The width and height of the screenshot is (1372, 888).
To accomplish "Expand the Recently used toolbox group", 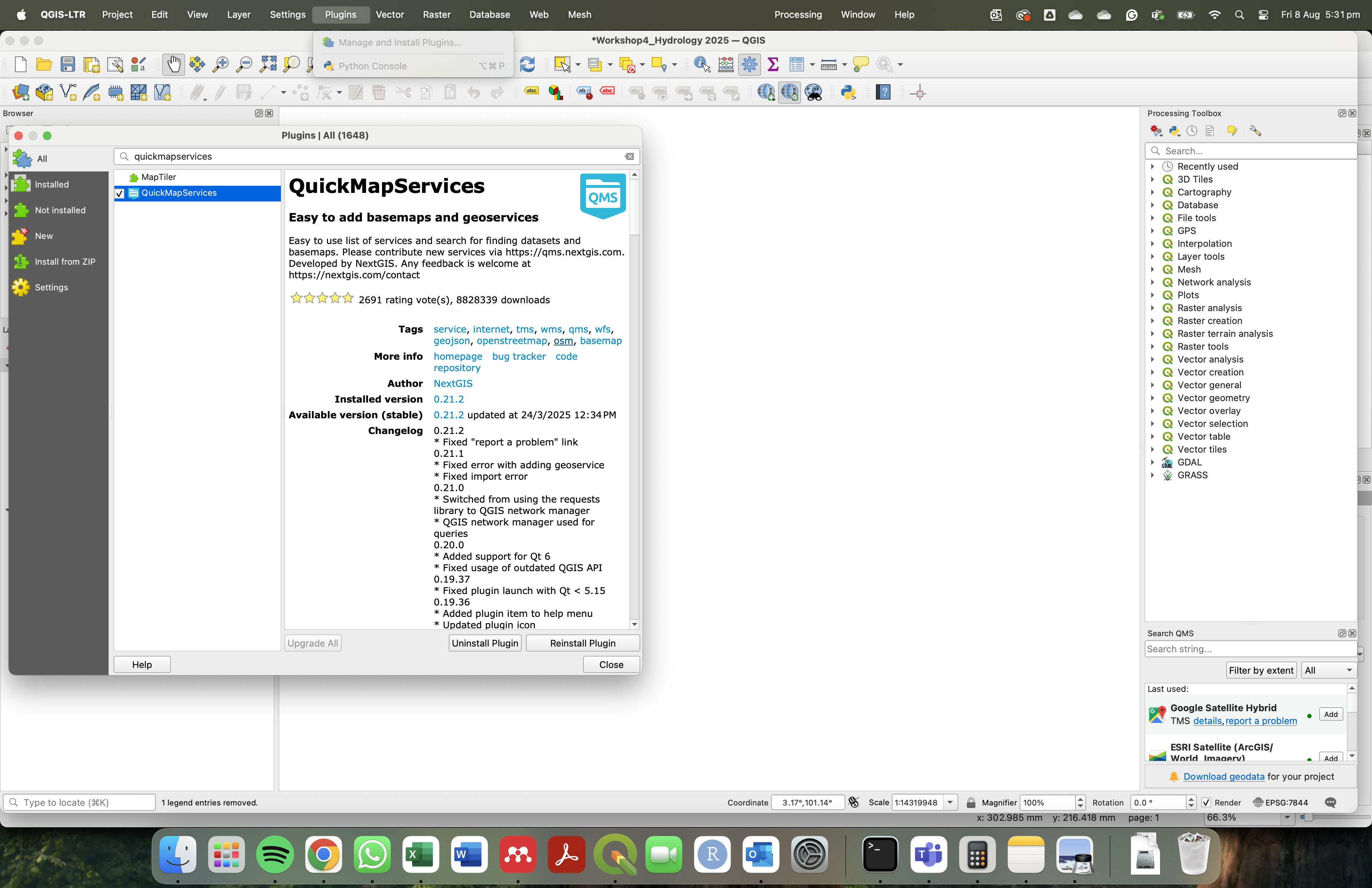I will (1152, 166).
